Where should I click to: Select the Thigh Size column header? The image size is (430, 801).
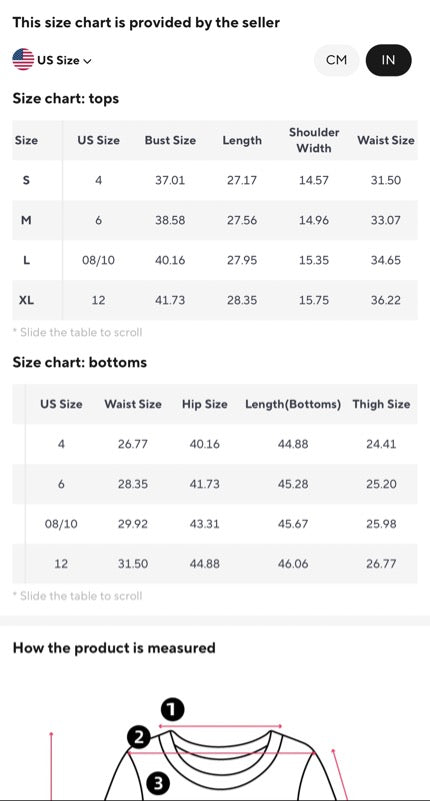coord(381,404)
